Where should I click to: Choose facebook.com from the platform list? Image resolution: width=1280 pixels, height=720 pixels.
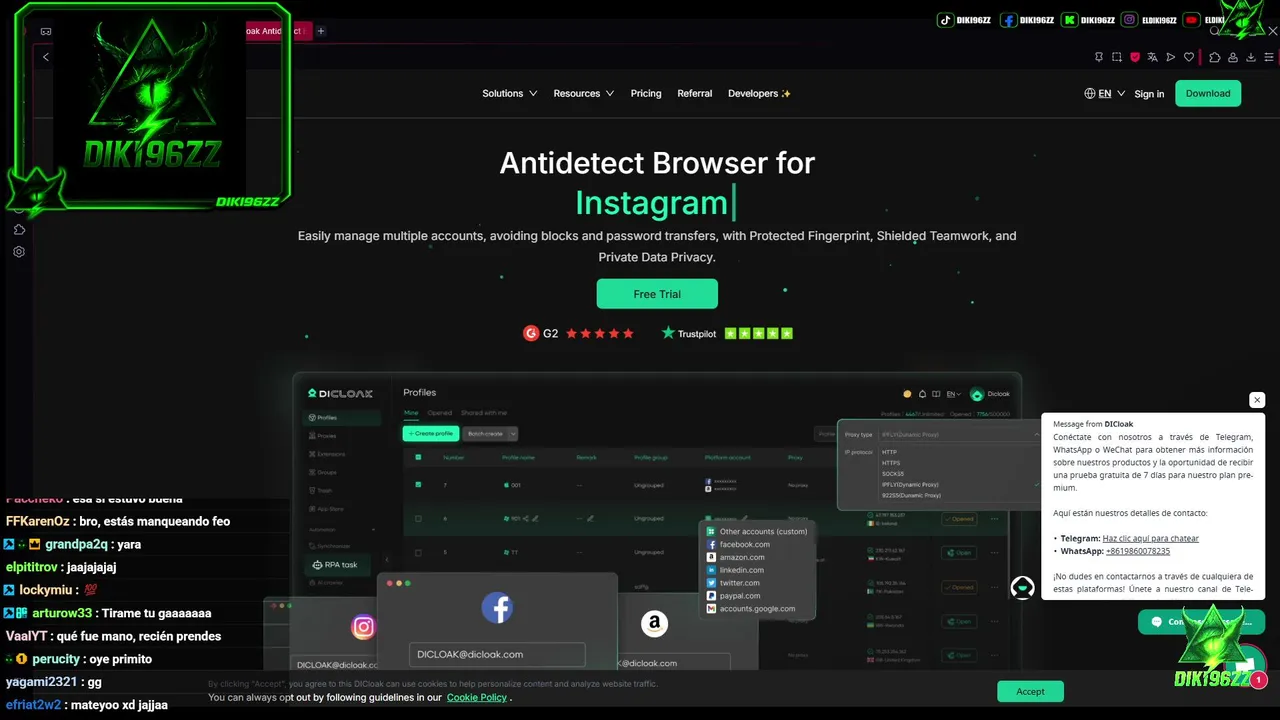(x=745, y=544)
